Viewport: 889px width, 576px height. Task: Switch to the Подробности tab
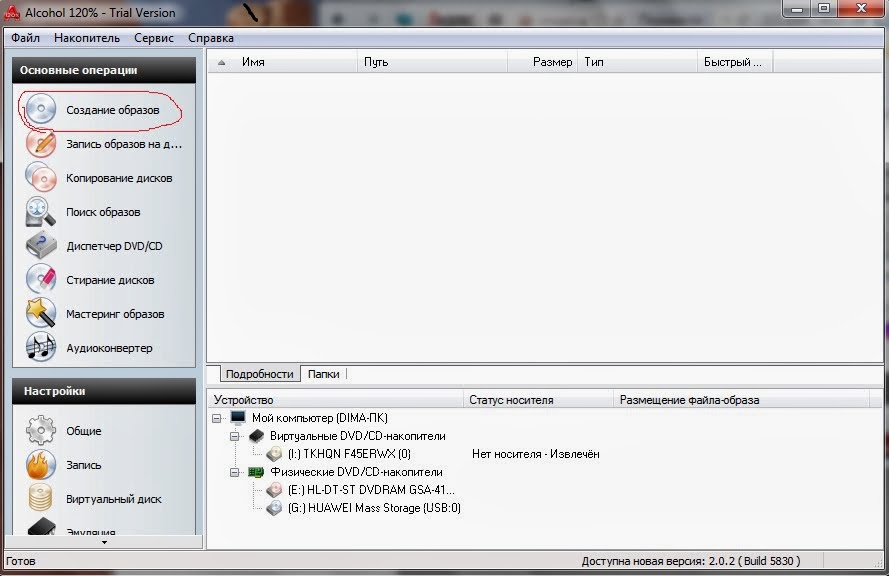[x=260, y=374]
